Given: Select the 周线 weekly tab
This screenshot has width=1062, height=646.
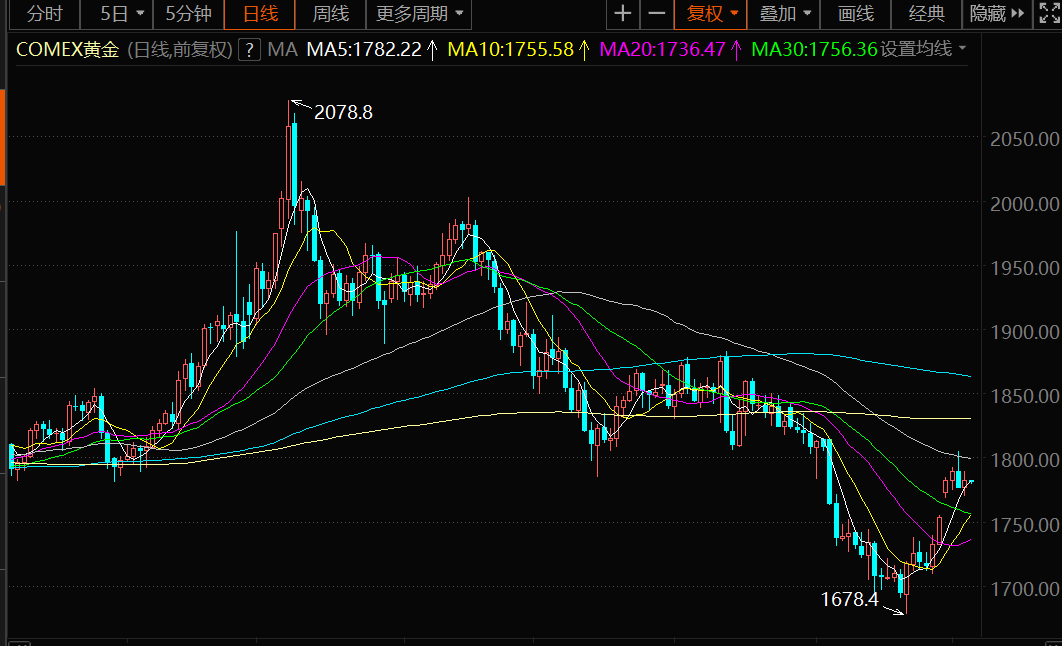Looking at the screenshot, I should [330, 14].
